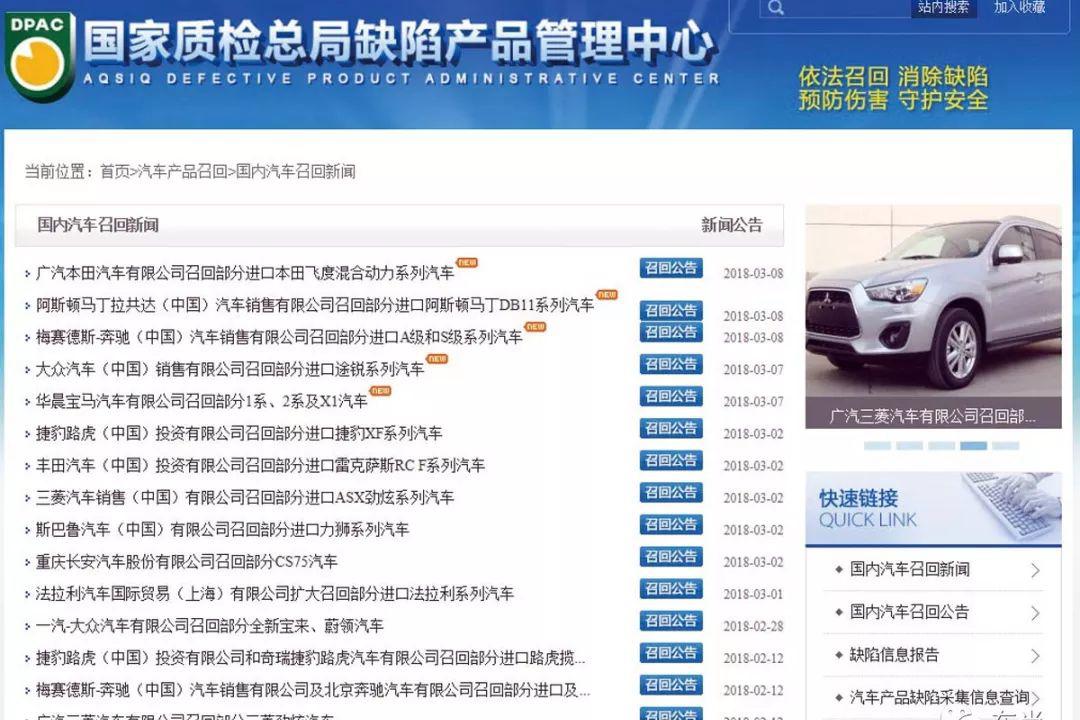This screenshot has width=1080, height=720.
Task: Click chevron arrow beside 缺陷信息报告 quick link
Action: (1035, 656)
